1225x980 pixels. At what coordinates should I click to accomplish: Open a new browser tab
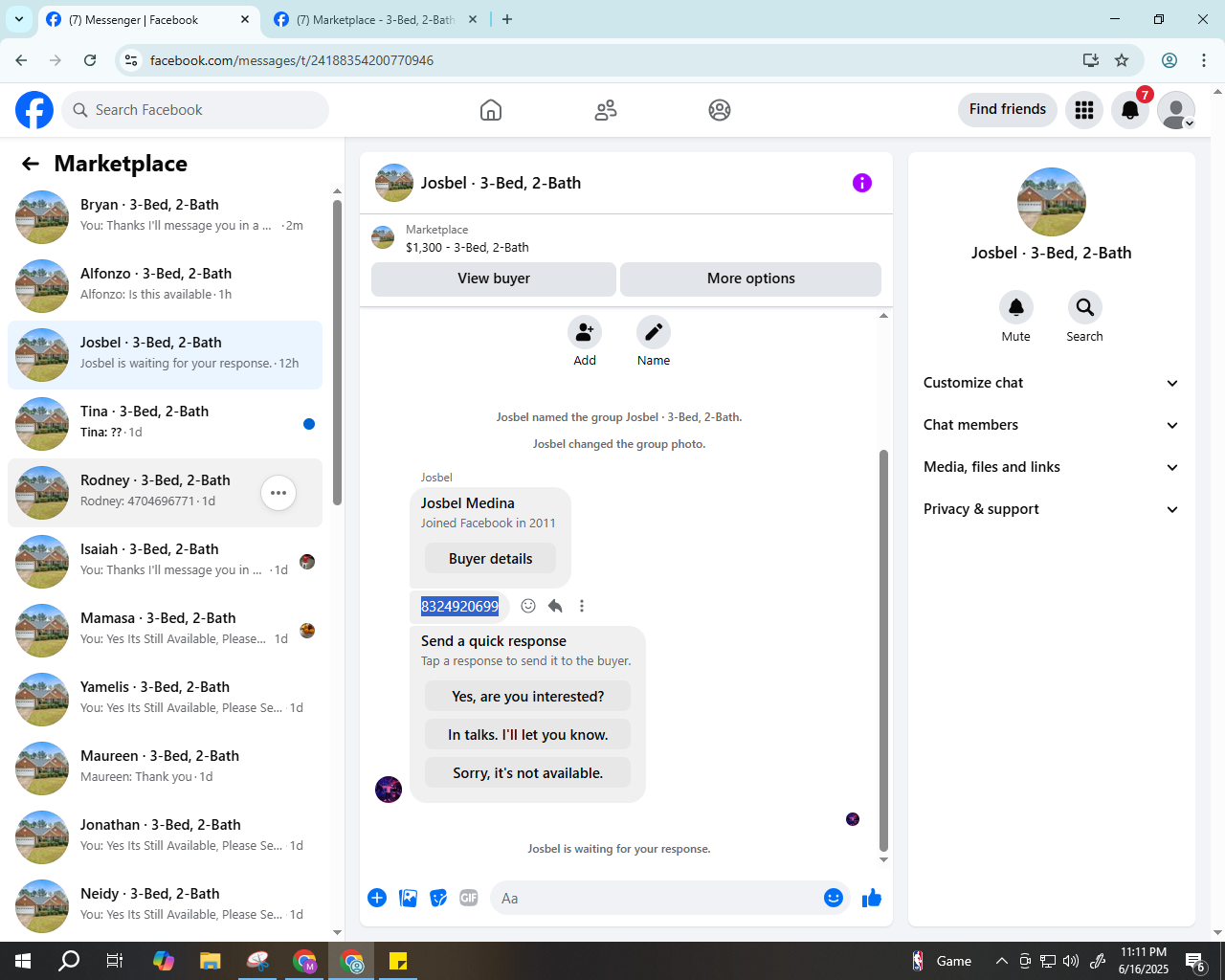(507, 20)
